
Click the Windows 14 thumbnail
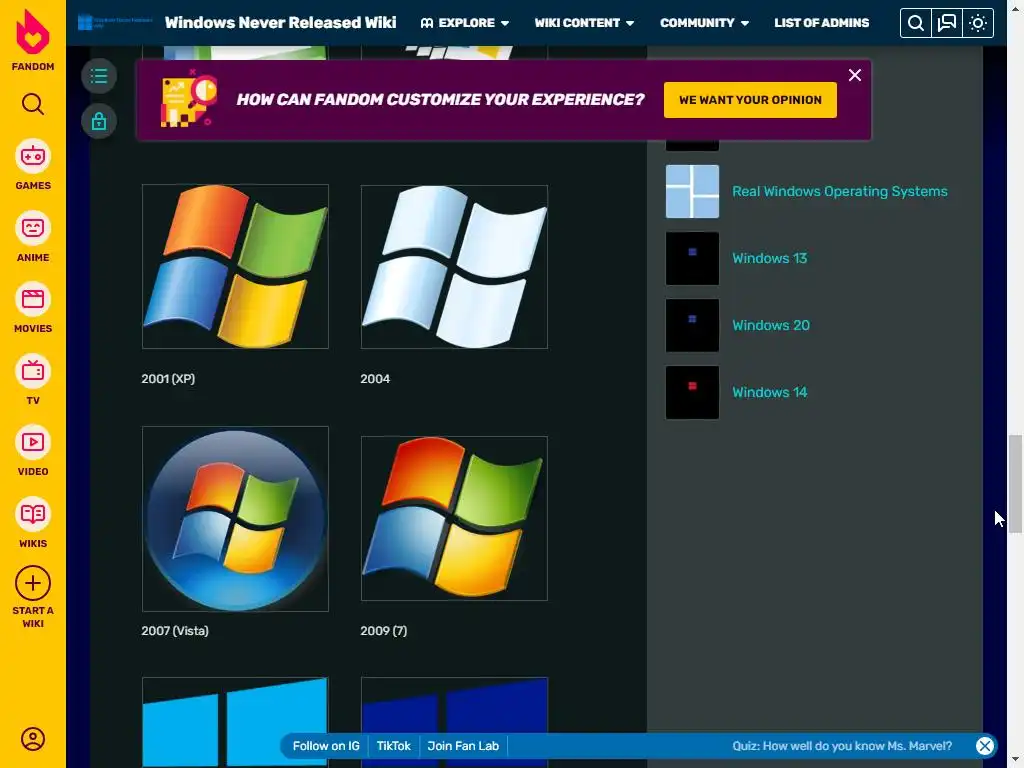(x=692, y=392)
